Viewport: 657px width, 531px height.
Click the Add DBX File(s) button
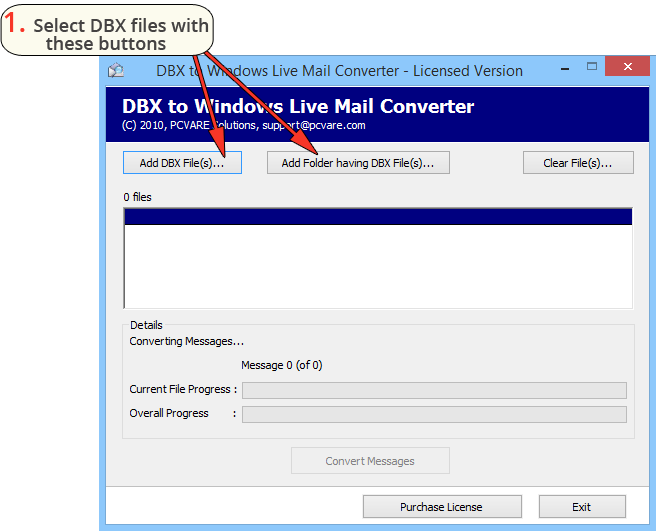pos(182,163)
